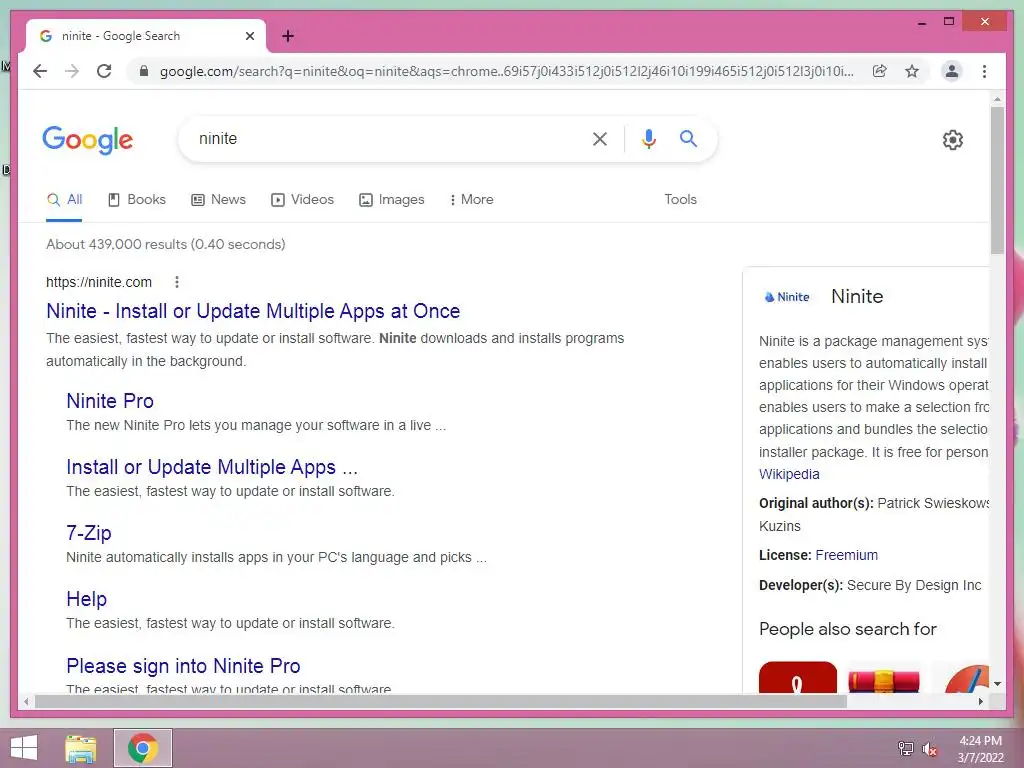The image size is (1024, 768).
Task: Click the 'Developer(s): Secure By Design Inc' text
Action: click(x=870, y=585)
